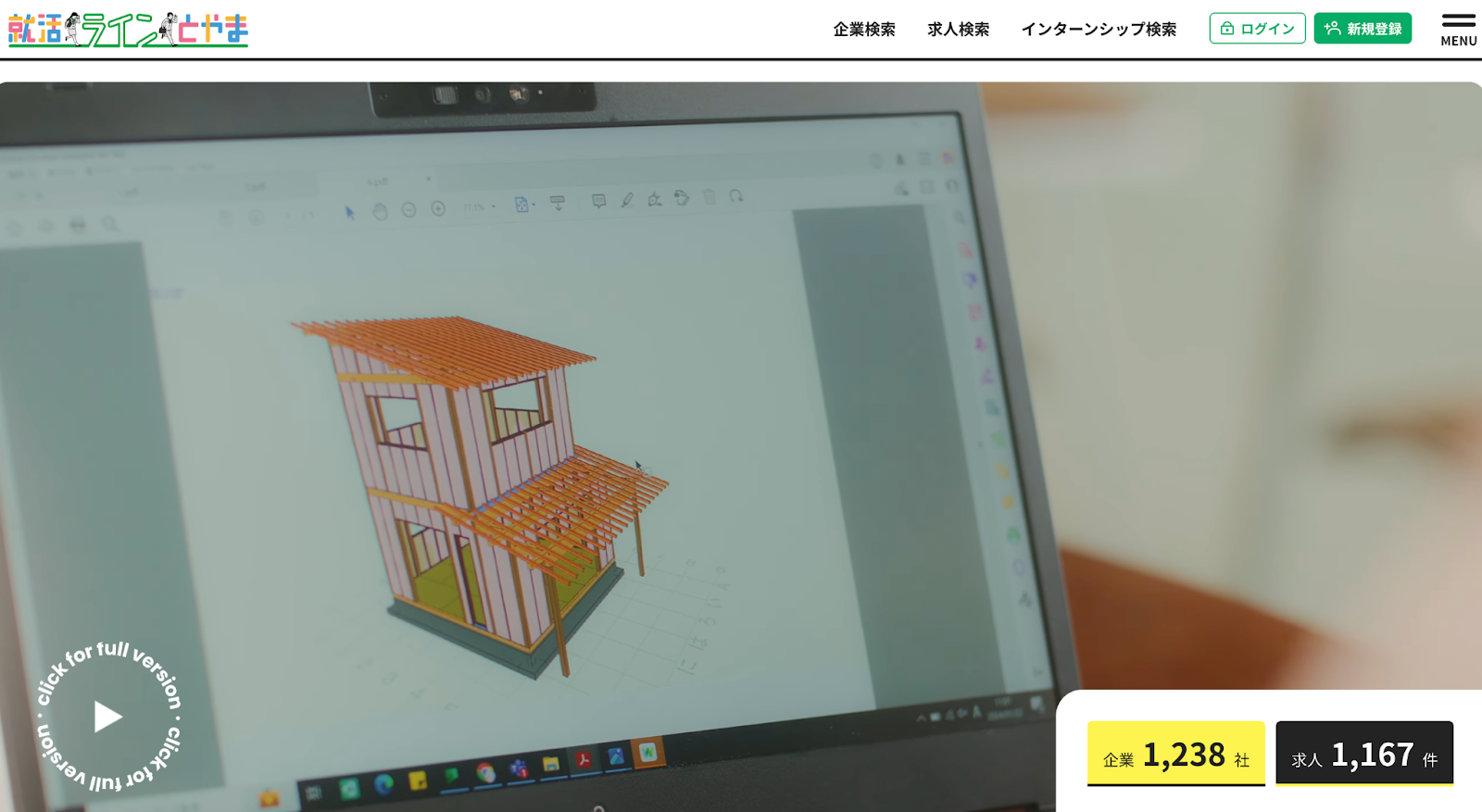Click the 就活ラインとやま site logo

click(x=128, y=30)
